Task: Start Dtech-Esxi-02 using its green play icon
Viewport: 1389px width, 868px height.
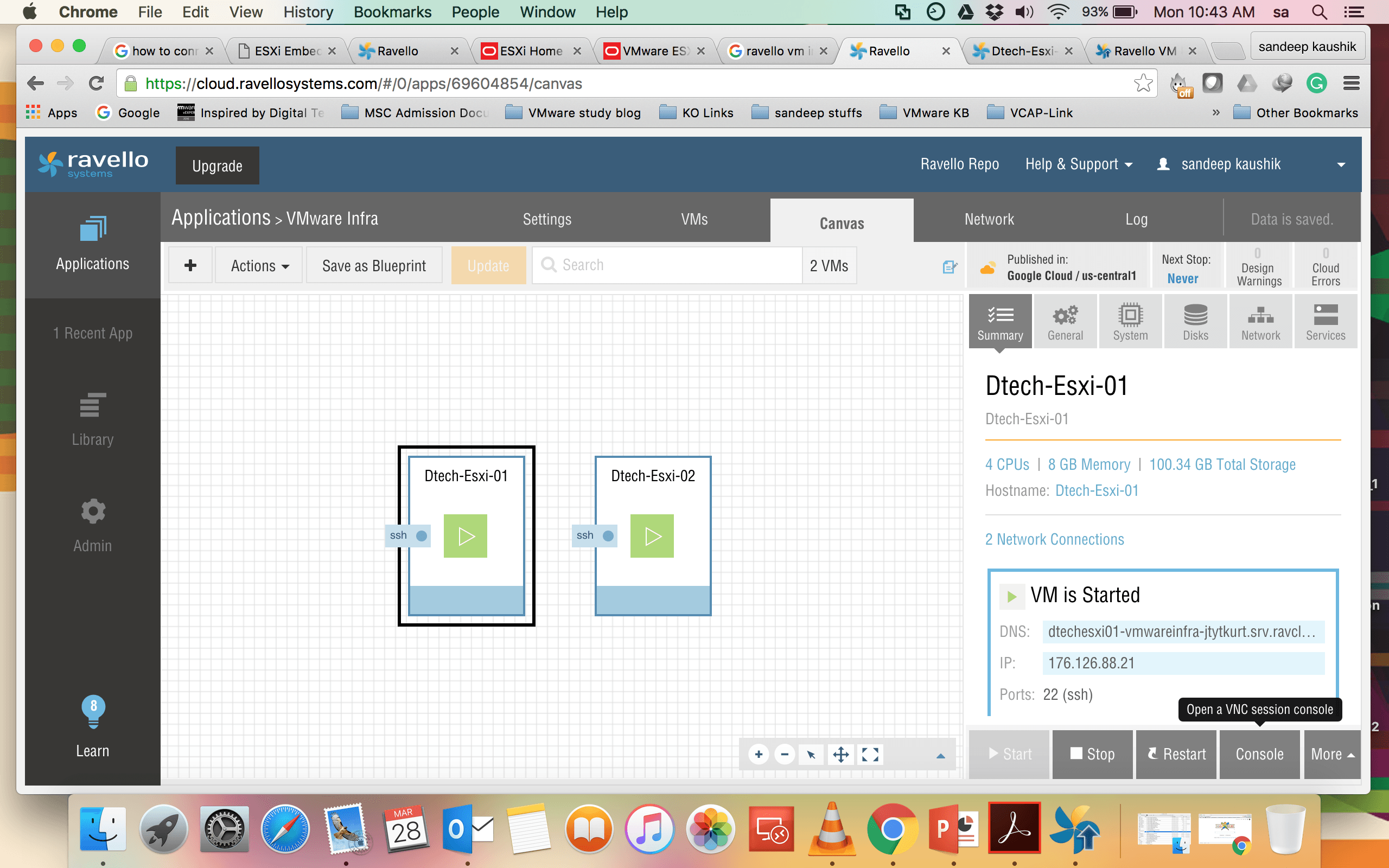Action: click(653, 535)
